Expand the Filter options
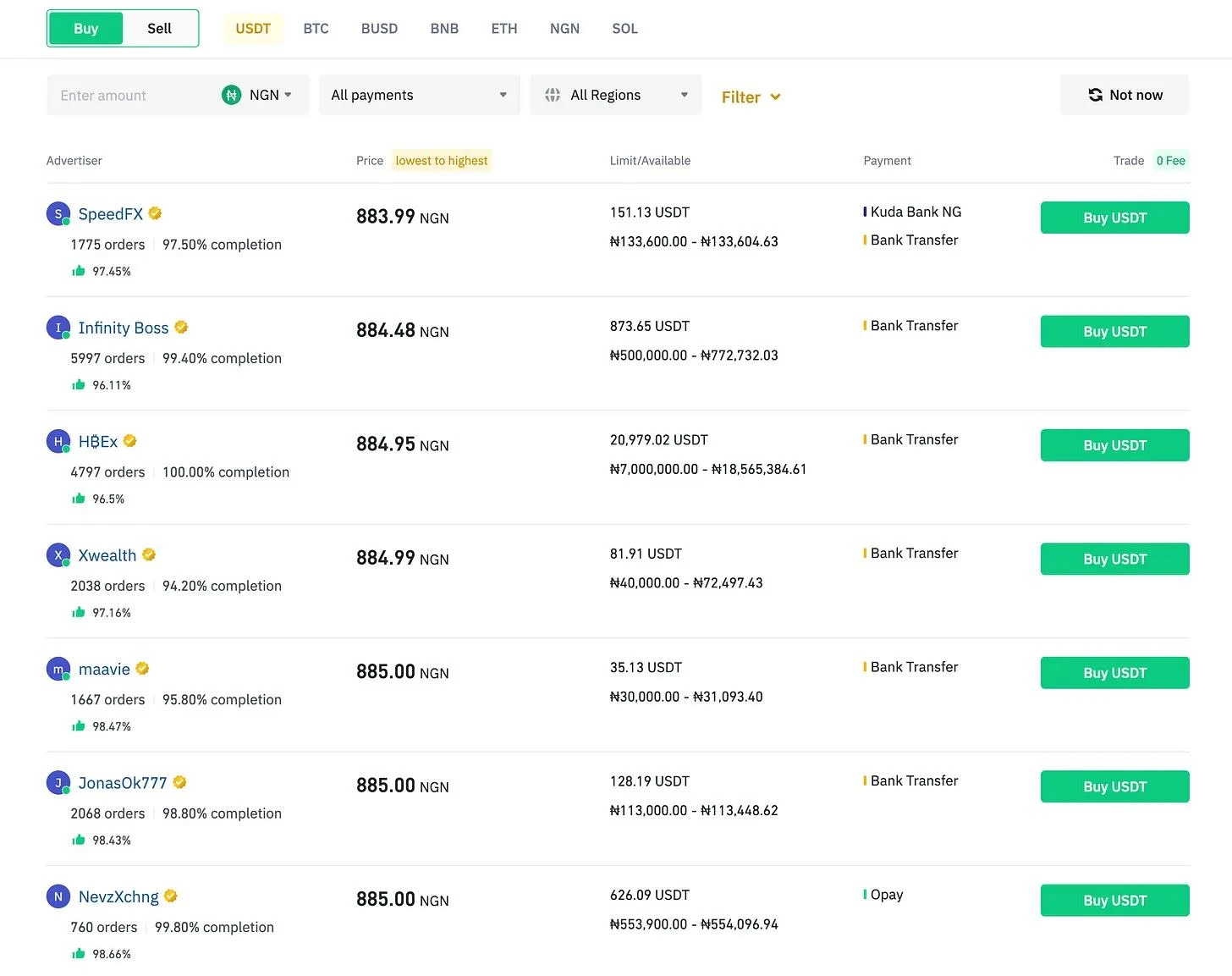Viewport: 1232px width, 976px height. 750,97
